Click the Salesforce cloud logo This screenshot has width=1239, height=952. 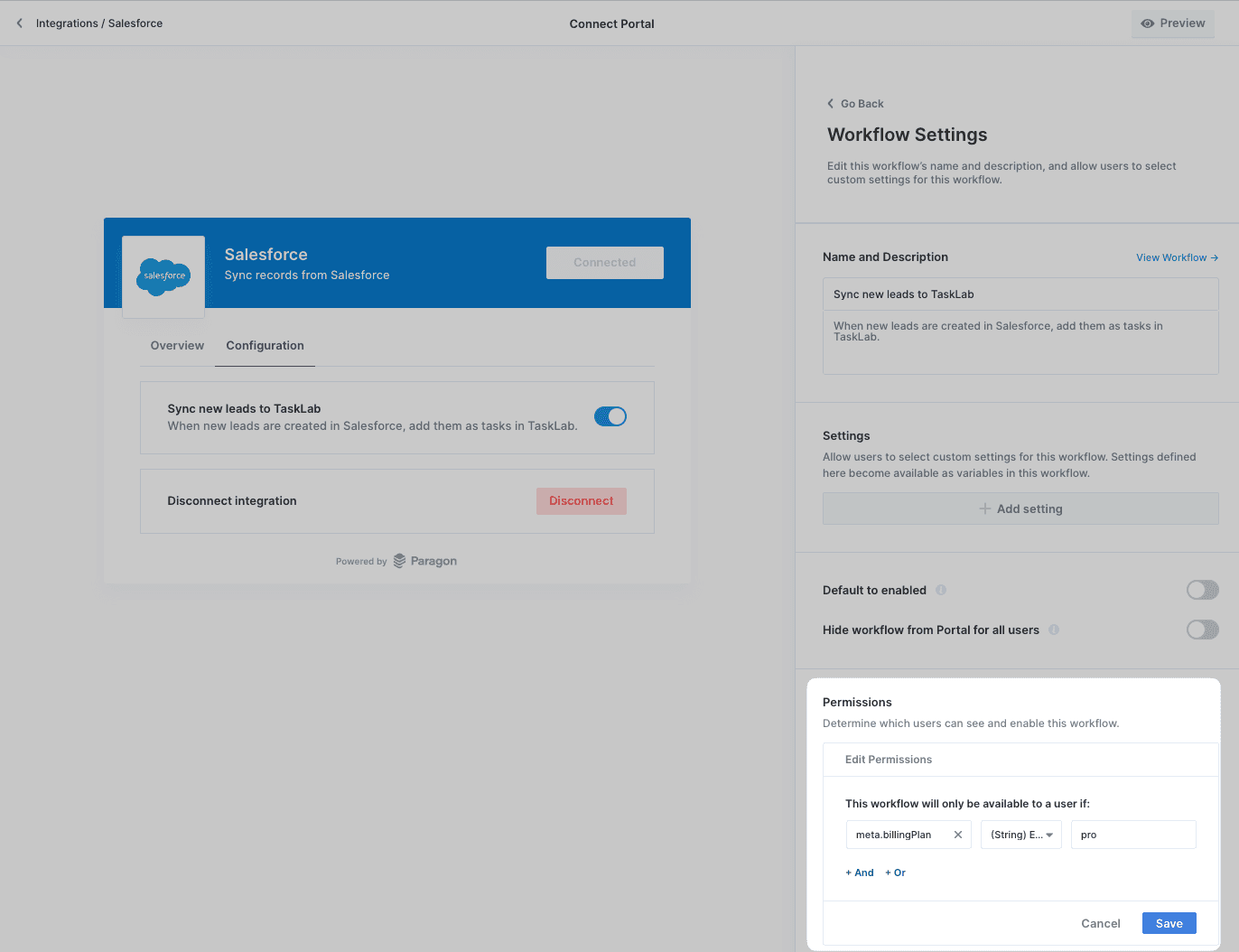point(163,276)
